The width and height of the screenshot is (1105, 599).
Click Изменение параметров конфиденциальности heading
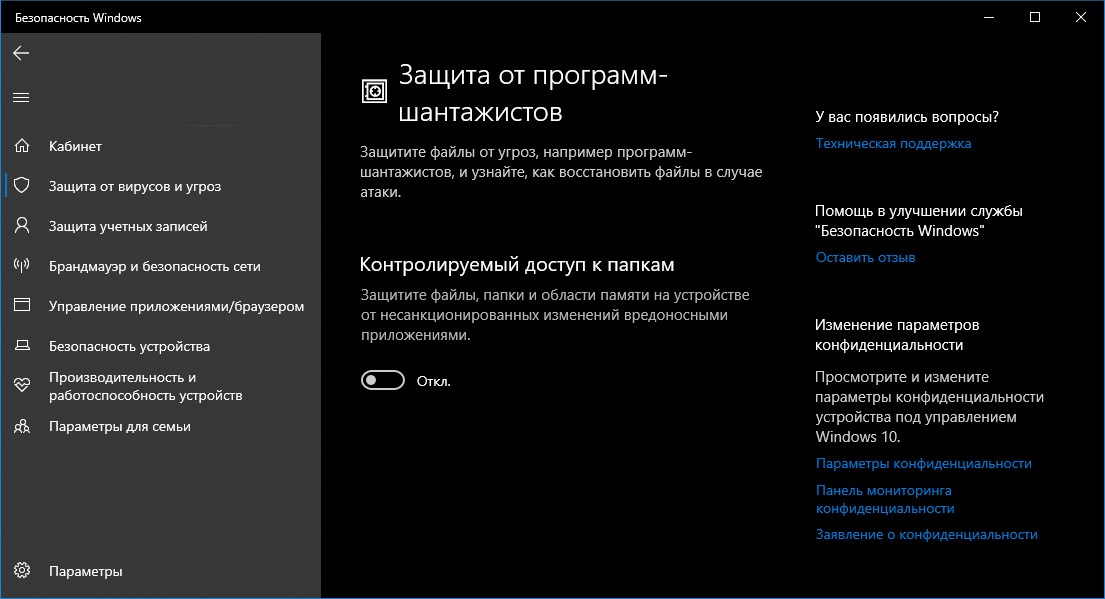[897, 335]
